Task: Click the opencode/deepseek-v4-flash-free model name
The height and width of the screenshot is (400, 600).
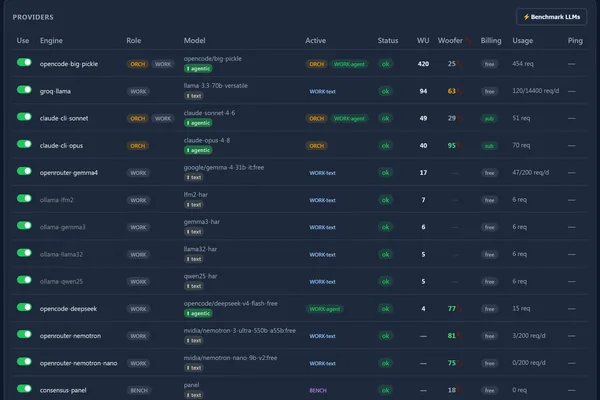Action: click(231, 303)
